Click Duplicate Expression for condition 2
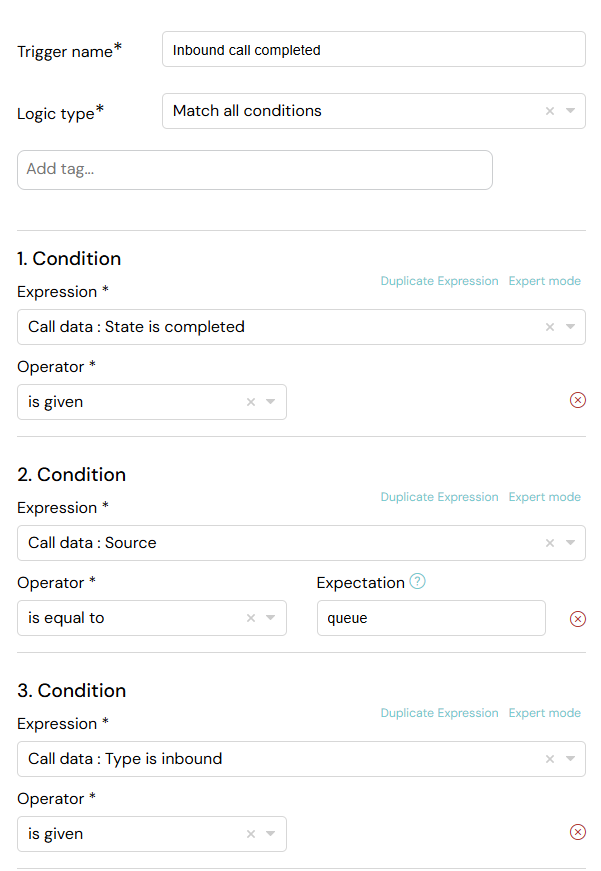The height and width of the screenshot is (871, 601). pyautogui.click(x=439, y=497)
